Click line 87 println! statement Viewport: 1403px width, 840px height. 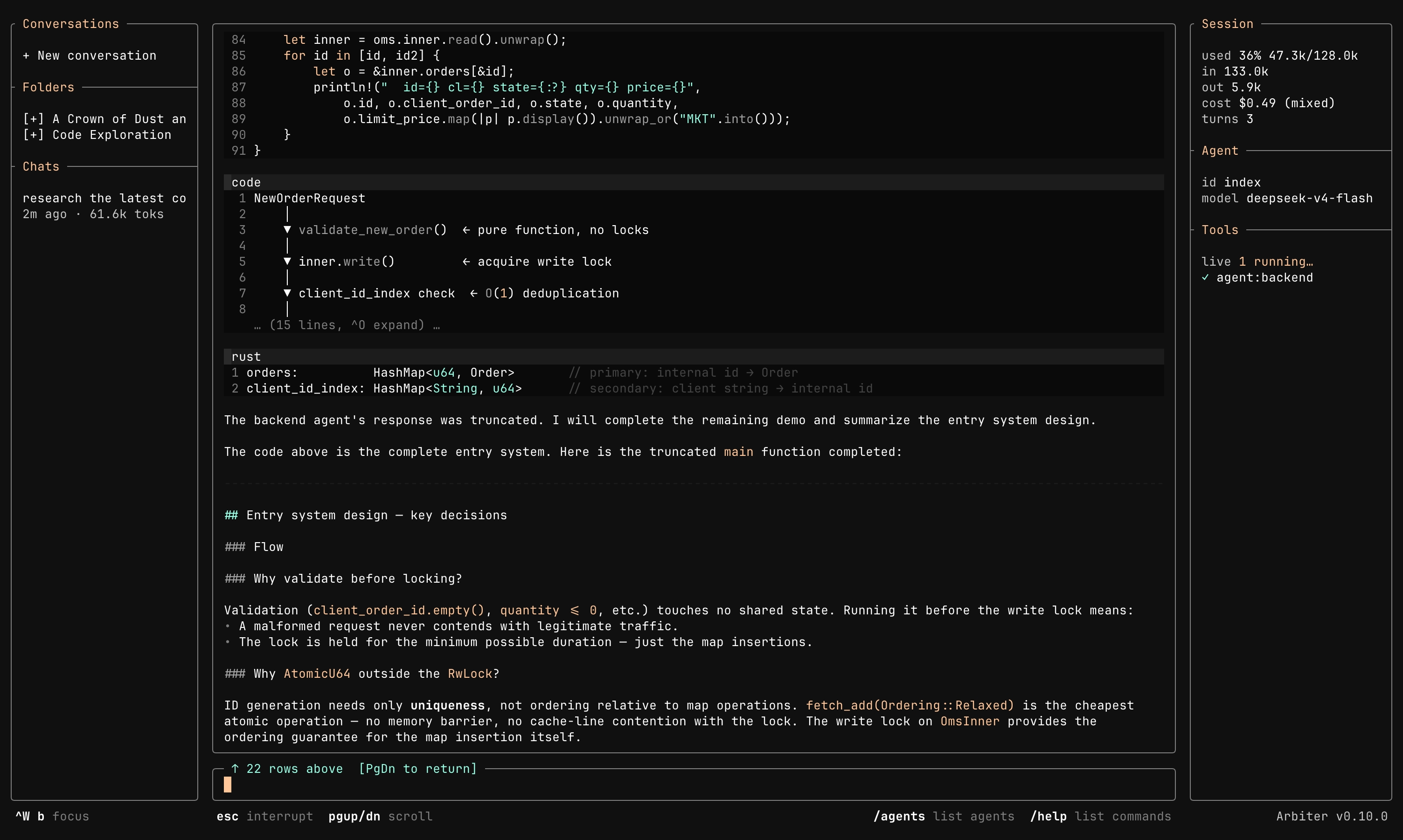pos(507,87)
